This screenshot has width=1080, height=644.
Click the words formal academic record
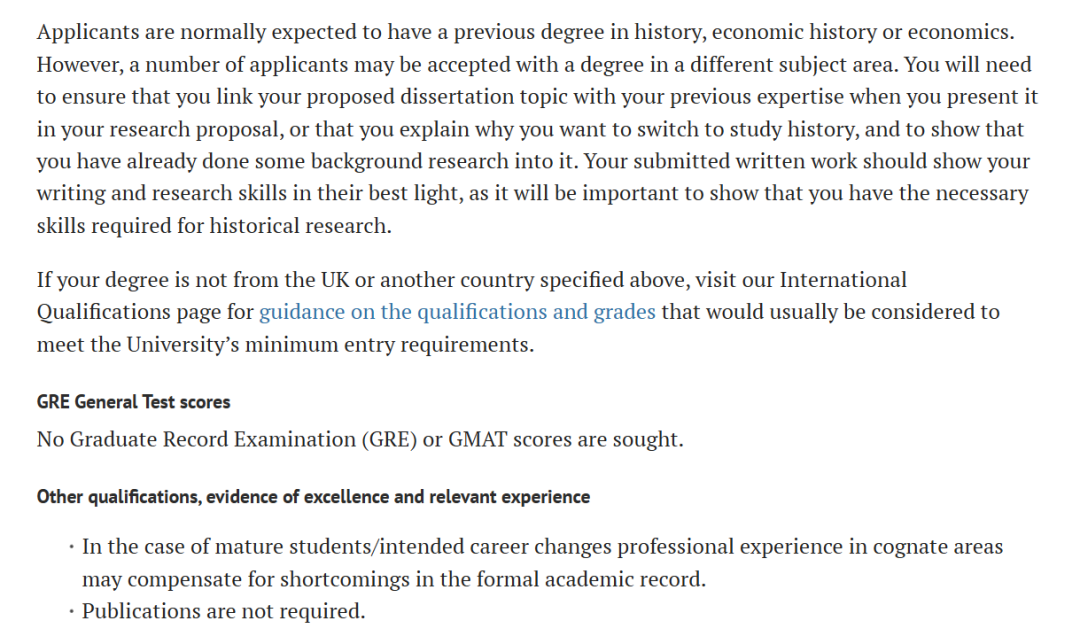611,580
